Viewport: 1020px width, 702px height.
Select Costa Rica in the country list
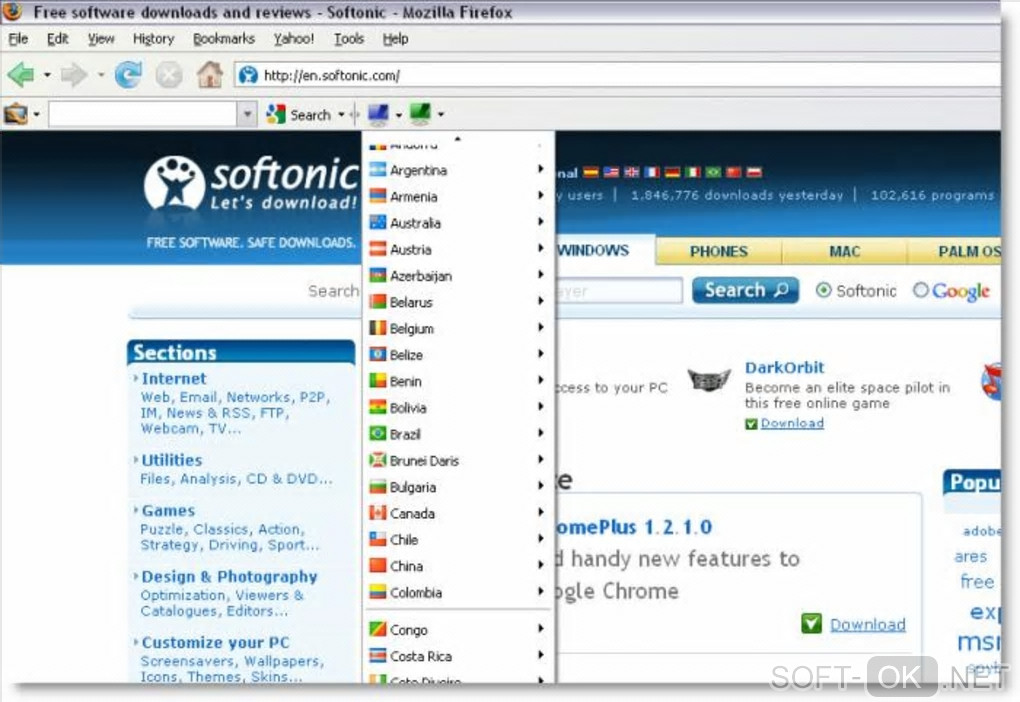[458, 656]
